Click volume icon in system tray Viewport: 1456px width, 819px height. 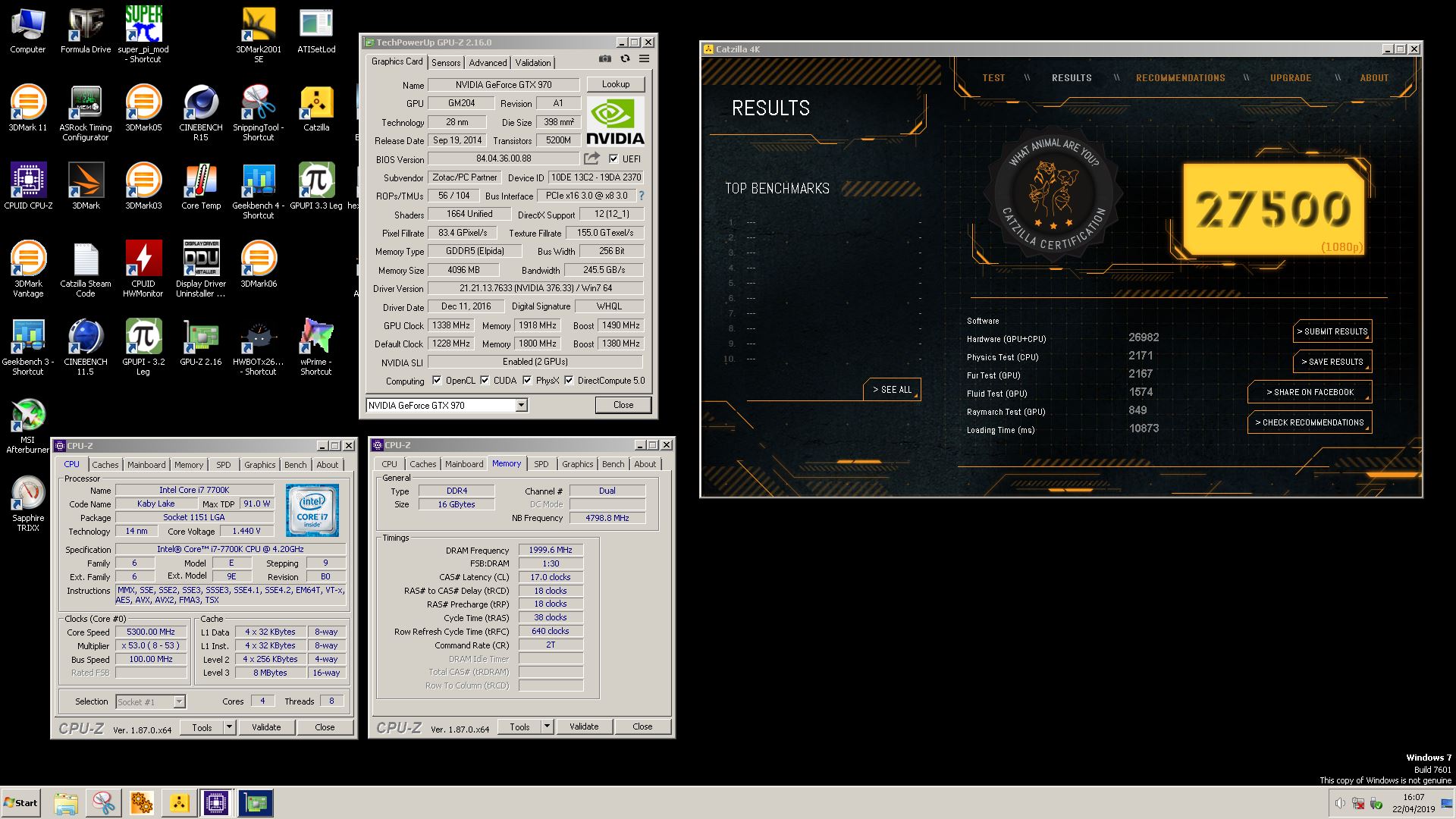[x=1340, y=804]
